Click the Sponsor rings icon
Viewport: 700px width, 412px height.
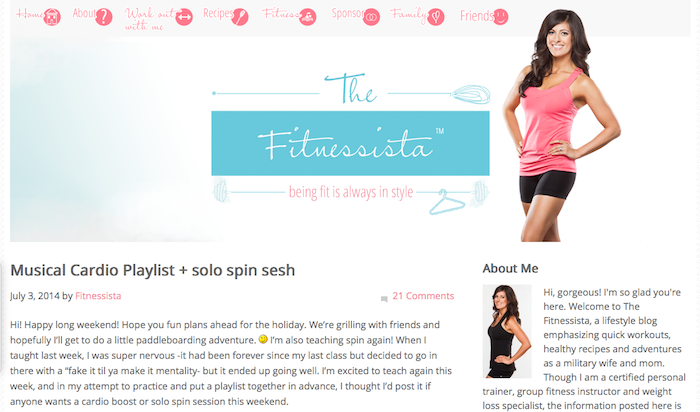pos(371,17)
